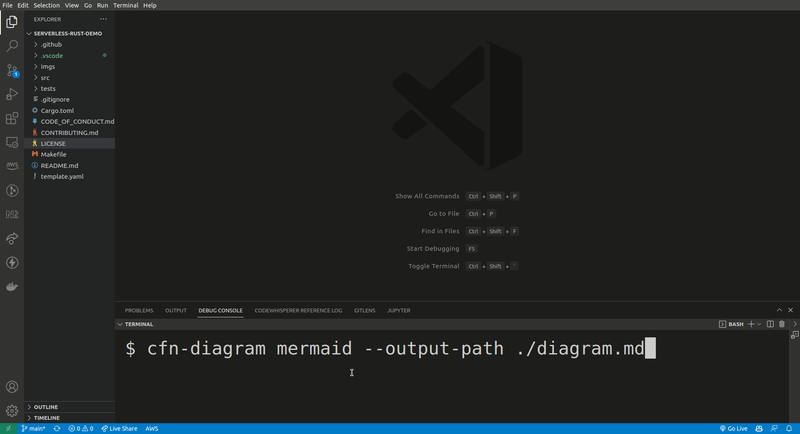The image size is (800, 434).
Task: Switch to the OUTPUT tab
Action: [176, 310]
